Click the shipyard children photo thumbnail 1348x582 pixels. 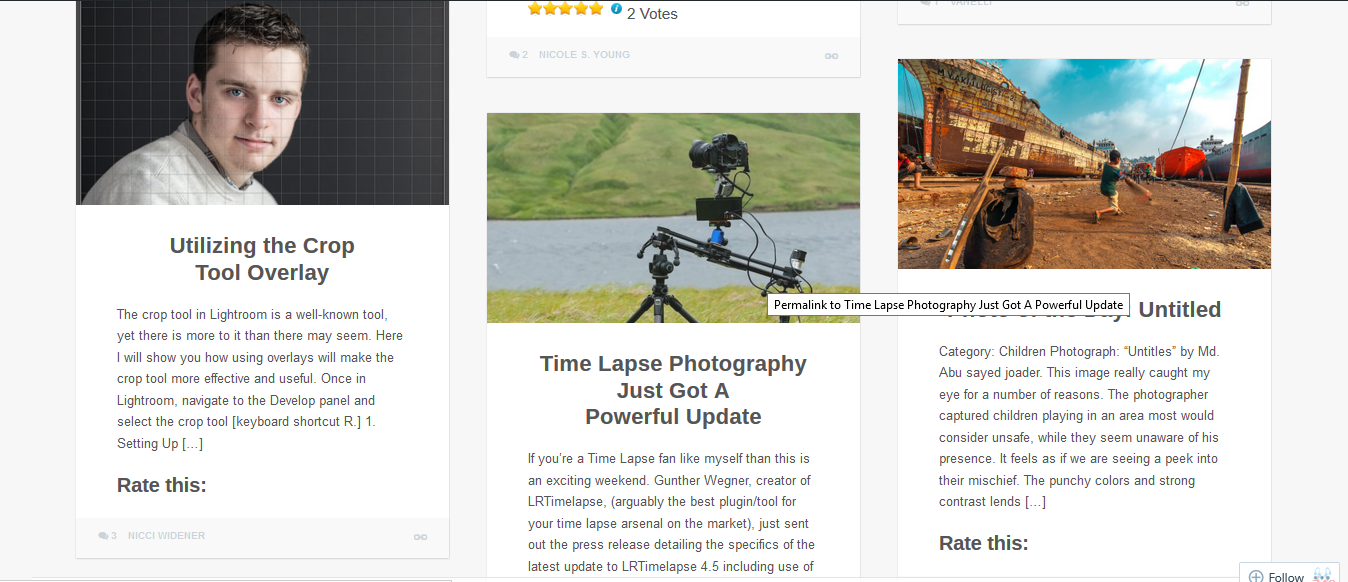point(1084,164)
